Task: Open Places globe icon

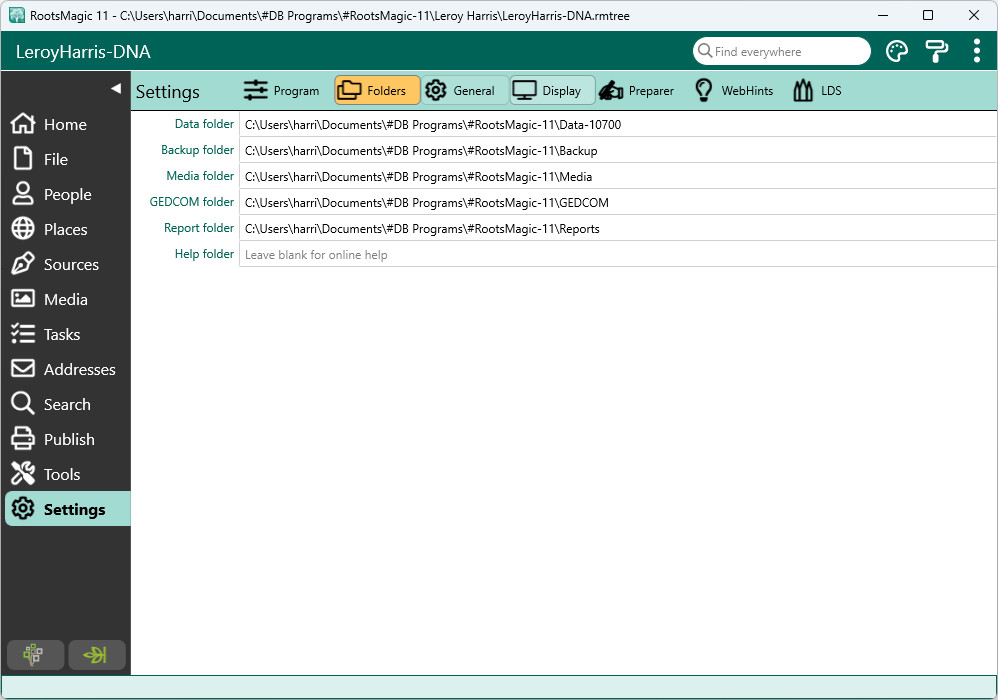Action: (23, 229)
